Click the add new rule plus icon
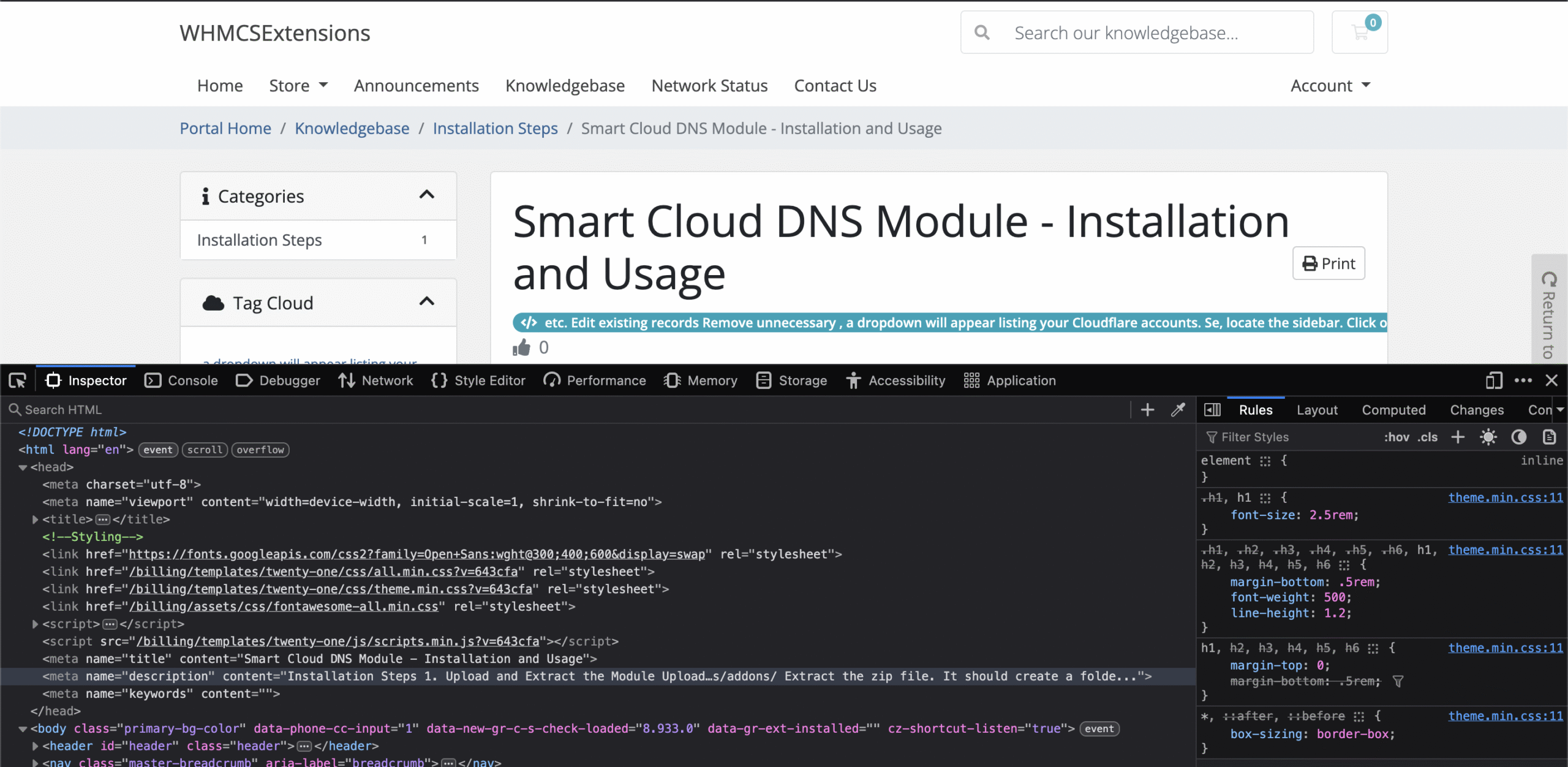Image resolution: width=1568 pixels, height=767 pixels. click(x=1458, y=437)
